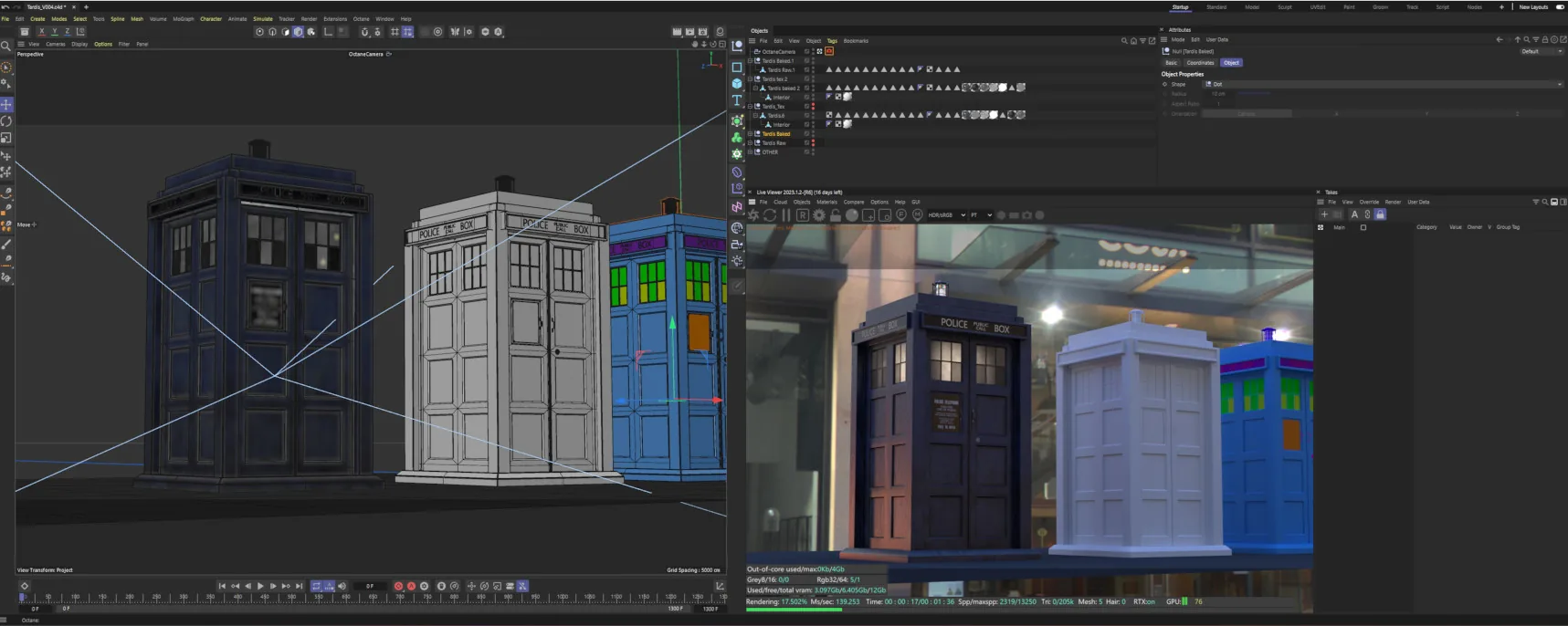Image resolution: width=1568 pixels, height=626 pixels.
Task: Toggle the New Layouts switch
Action: click(1560, 7)
